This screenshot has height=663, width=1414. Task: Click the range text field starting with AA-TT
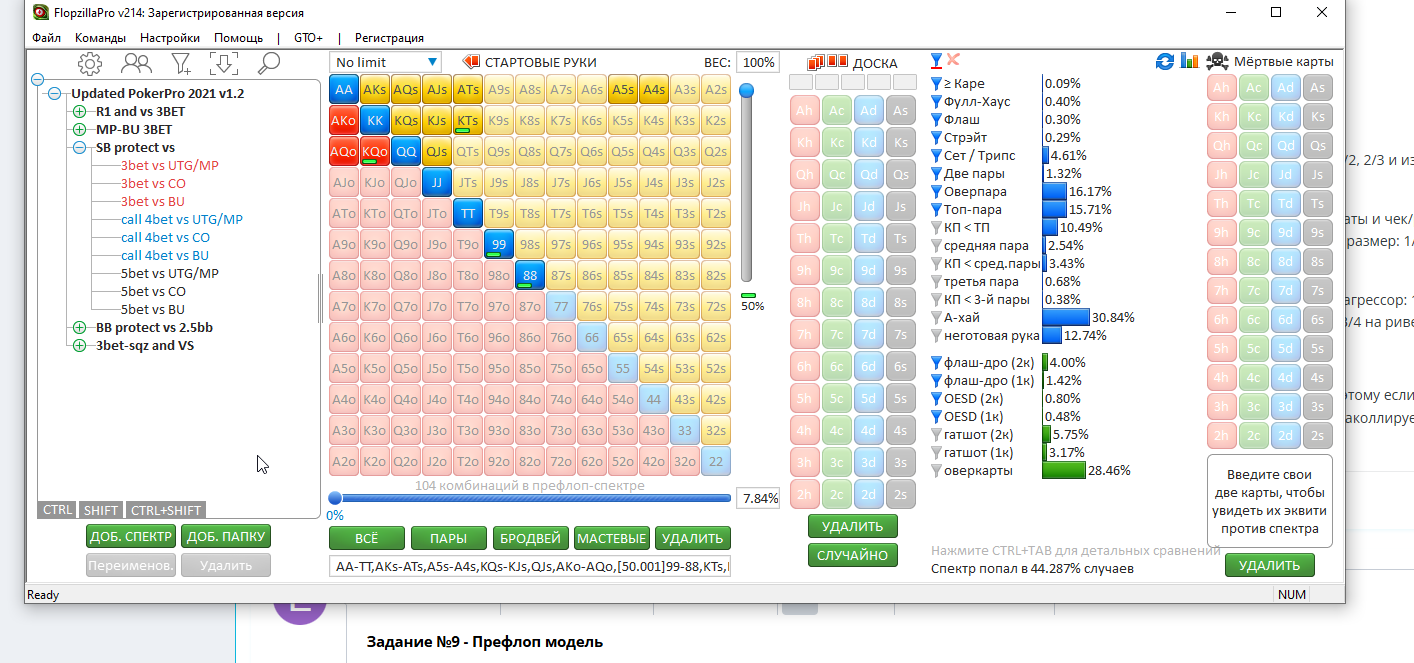530,567
